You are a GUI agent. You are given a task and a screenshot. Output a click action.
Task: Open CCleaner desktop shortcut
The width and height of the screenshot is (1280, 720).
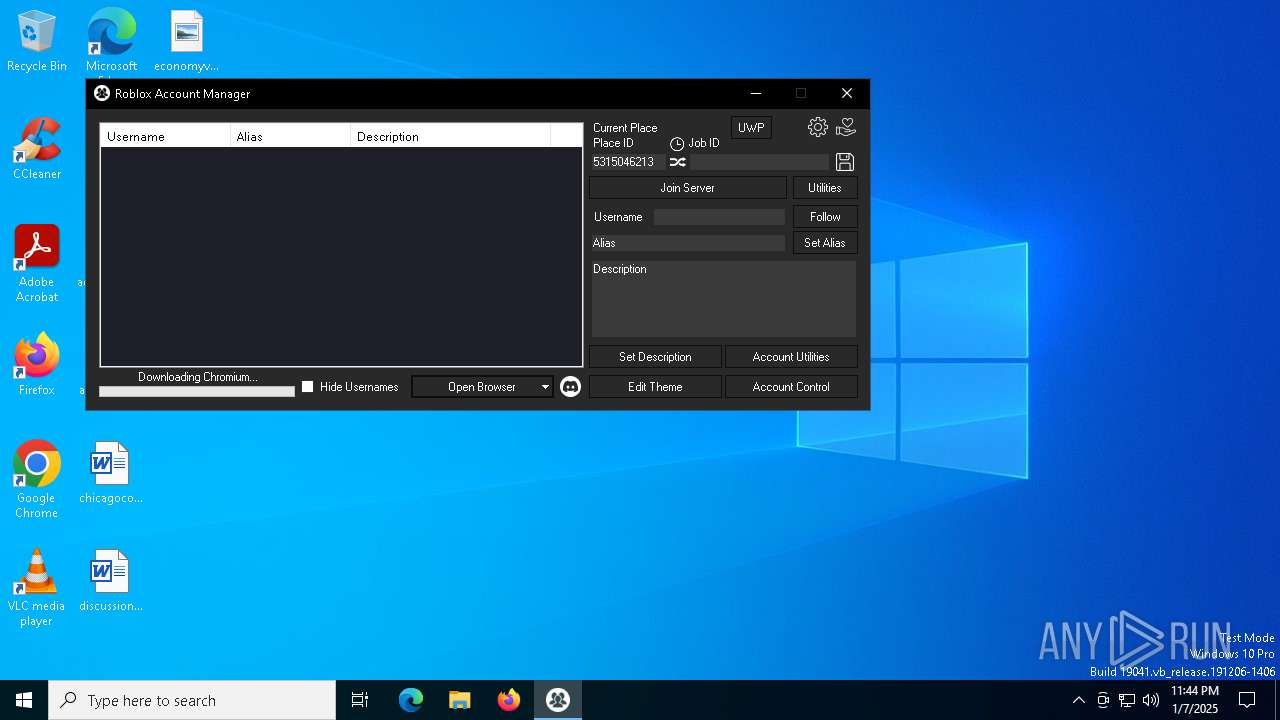[37, 149]
